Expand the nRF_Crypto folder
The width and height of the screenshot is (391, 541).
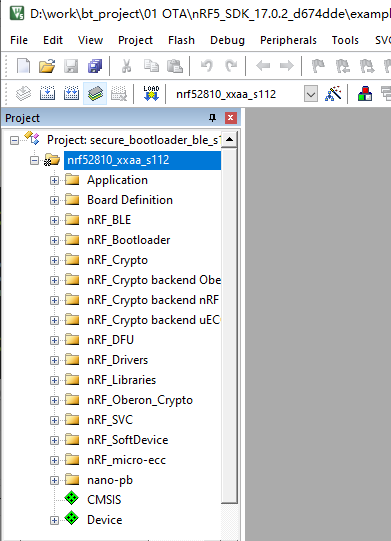[54, 260]
